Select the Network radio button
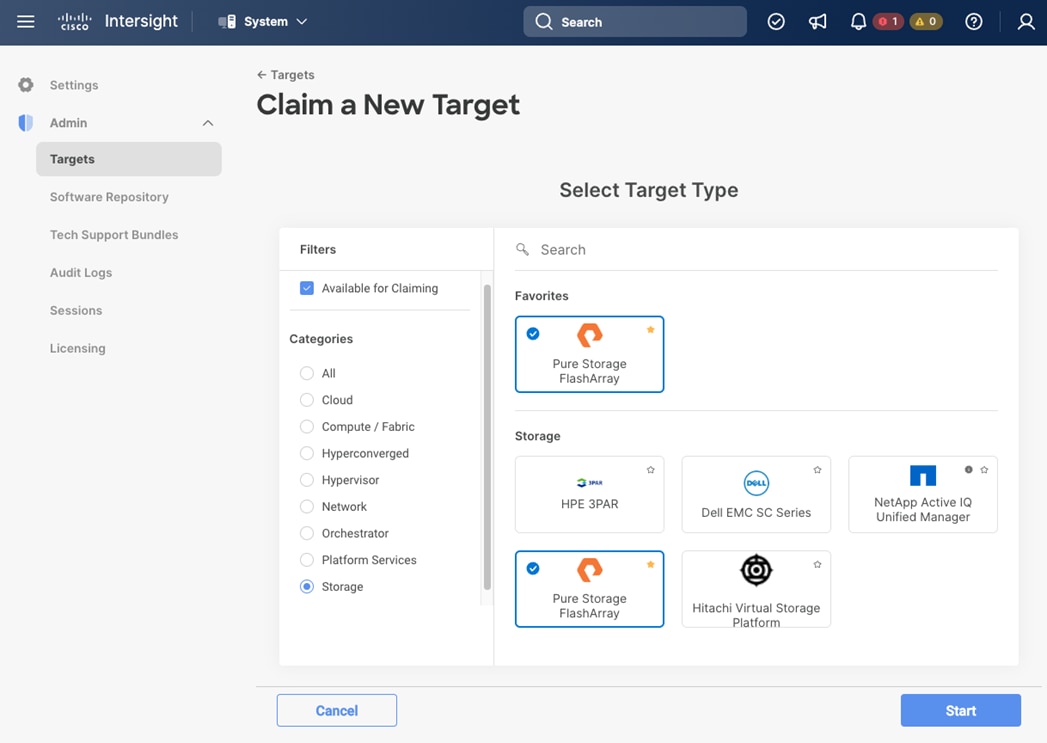The height and width of the screenshot is (743, 1047). [306, 507]
